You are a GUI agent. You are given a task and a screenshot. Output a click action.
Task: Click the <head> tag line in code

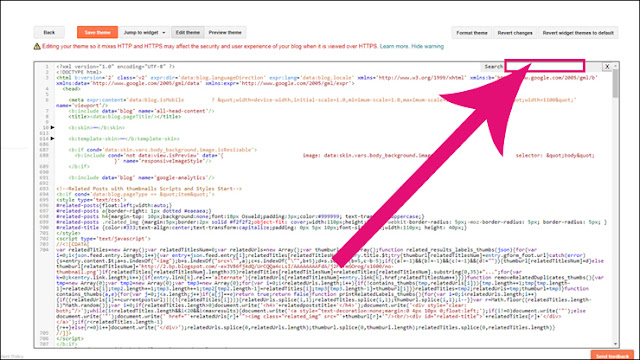[x=71, y=89]
